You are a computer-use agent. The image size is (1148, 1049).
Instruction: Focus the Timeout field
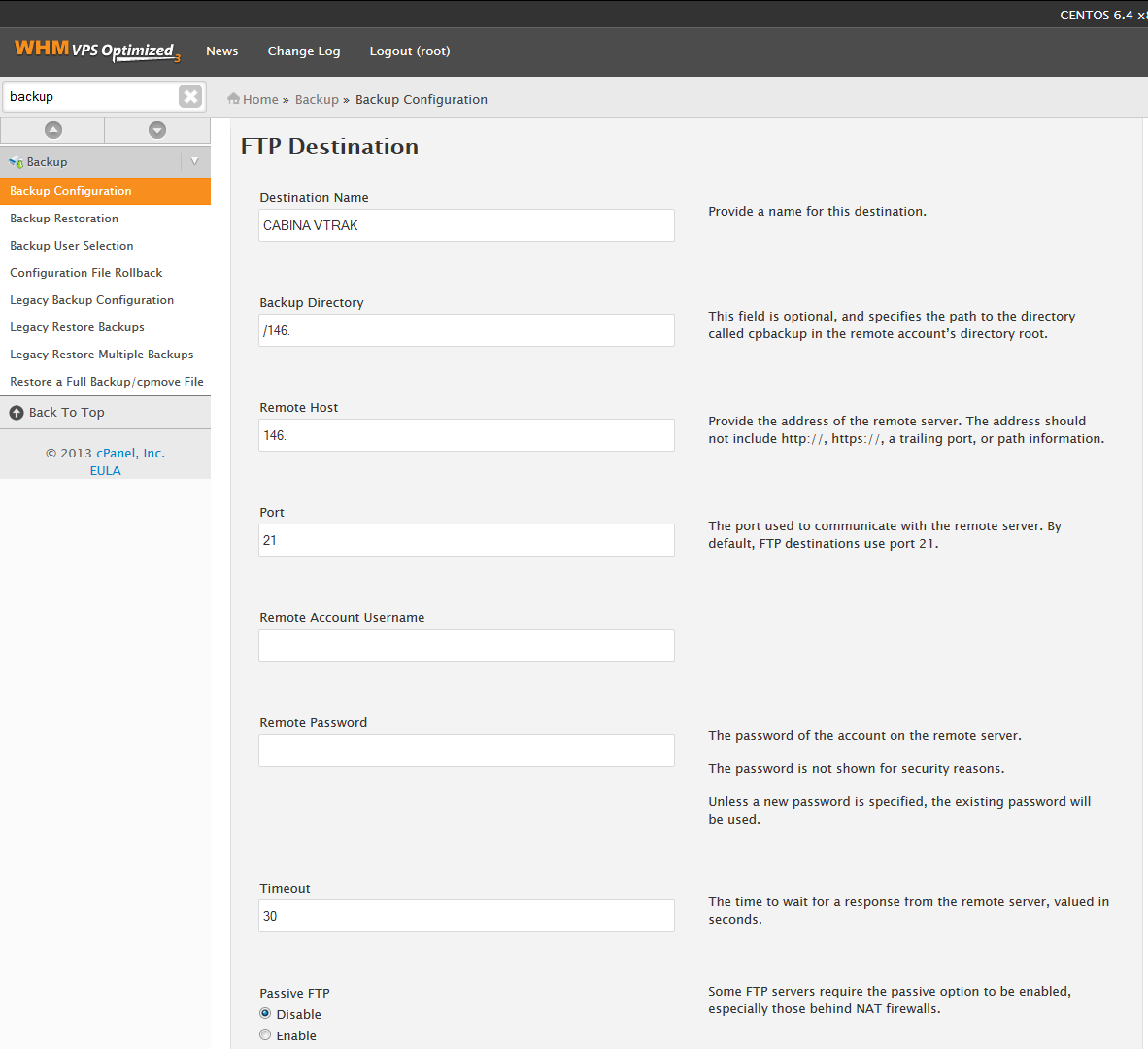click(x=466, y=916)
